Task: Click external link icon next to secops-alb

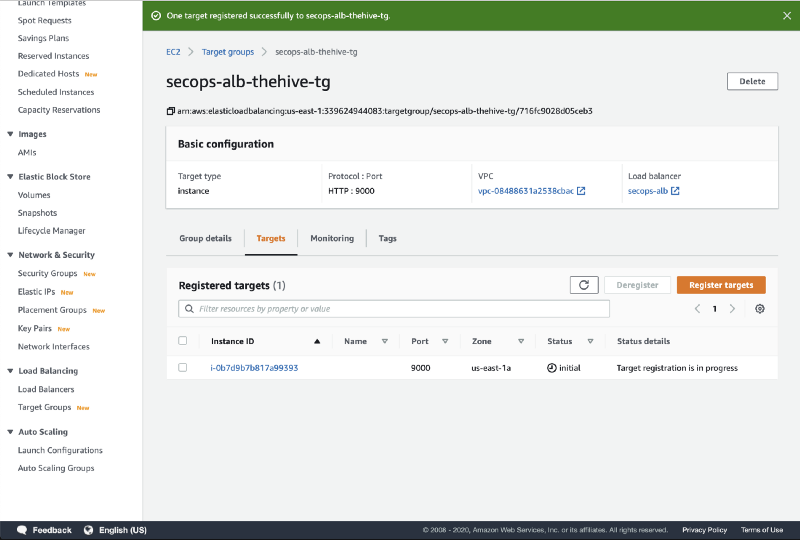Action: (675, 191)
